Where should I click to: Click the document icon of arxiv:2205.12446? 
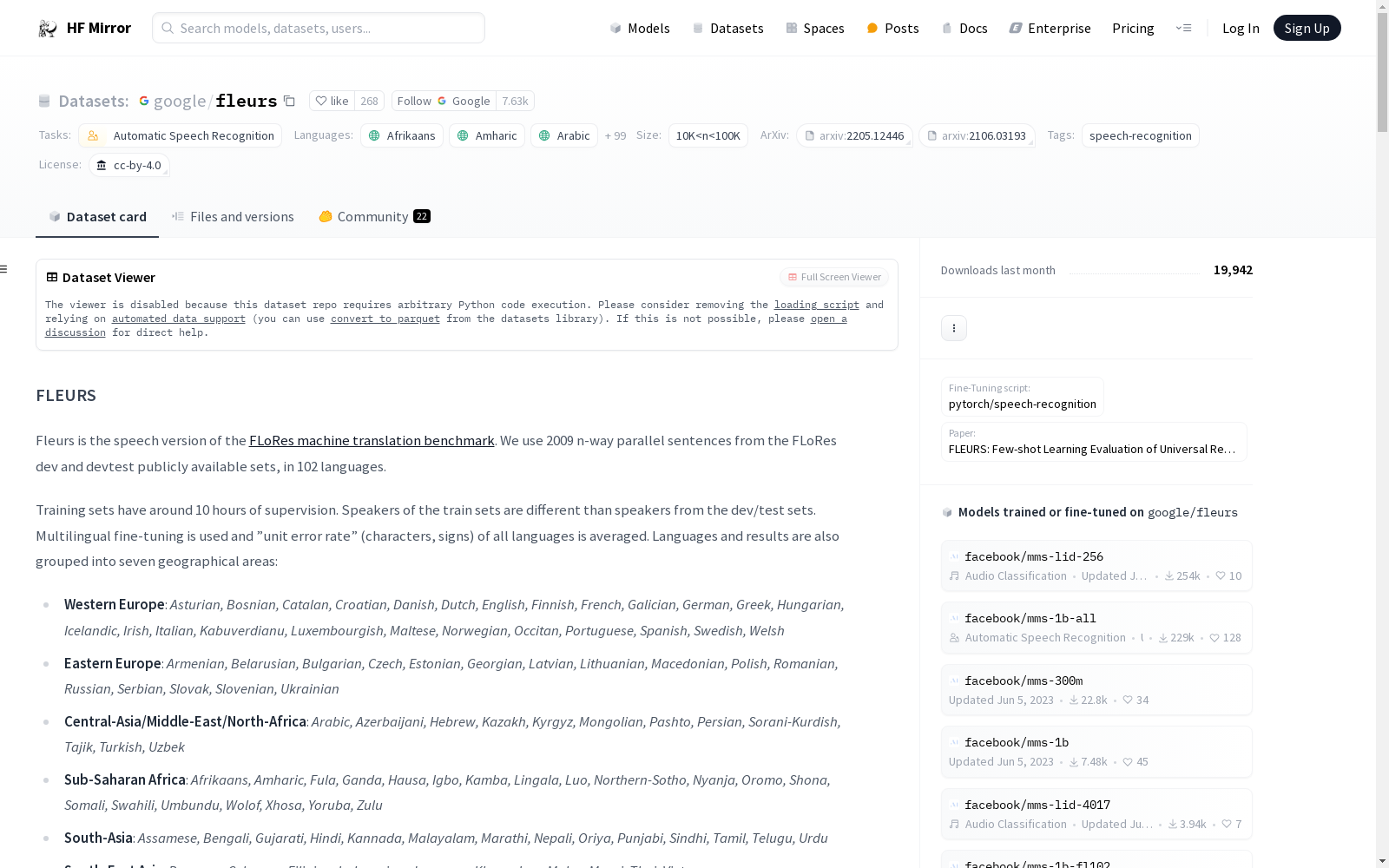pyautogui.click(x=810, y=135)
